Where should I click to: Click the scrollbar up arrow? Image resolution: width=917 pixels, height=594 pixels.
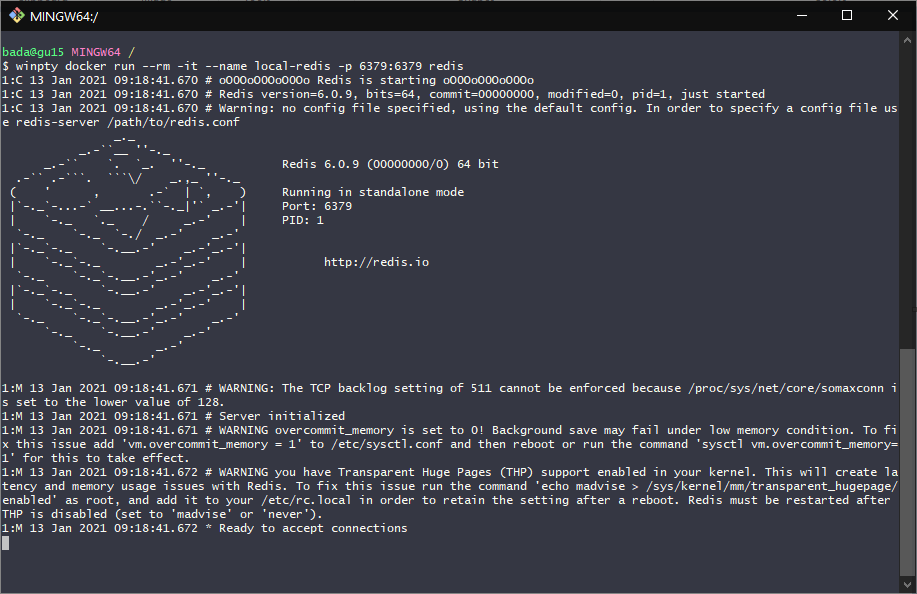coord(907,38)
